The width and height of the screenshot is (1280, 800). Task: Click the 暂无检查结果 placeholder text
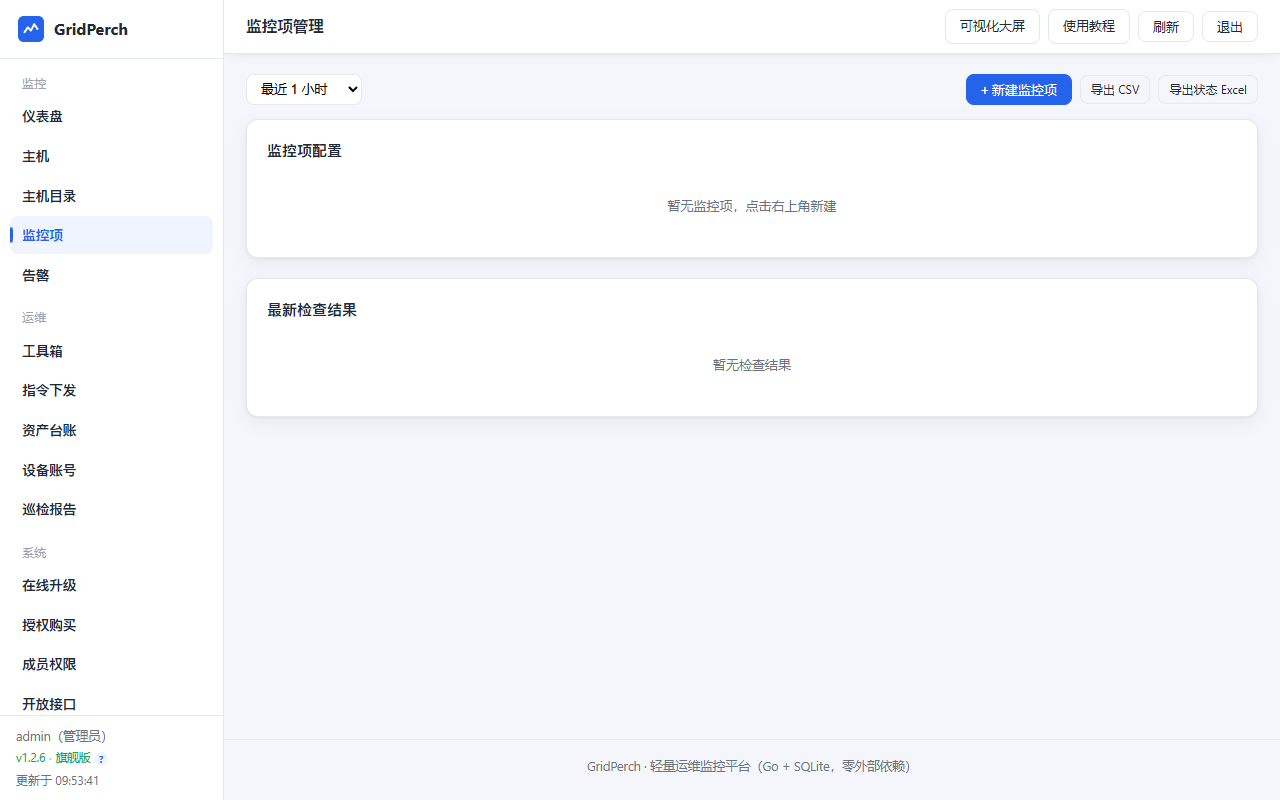coord(752,365)
